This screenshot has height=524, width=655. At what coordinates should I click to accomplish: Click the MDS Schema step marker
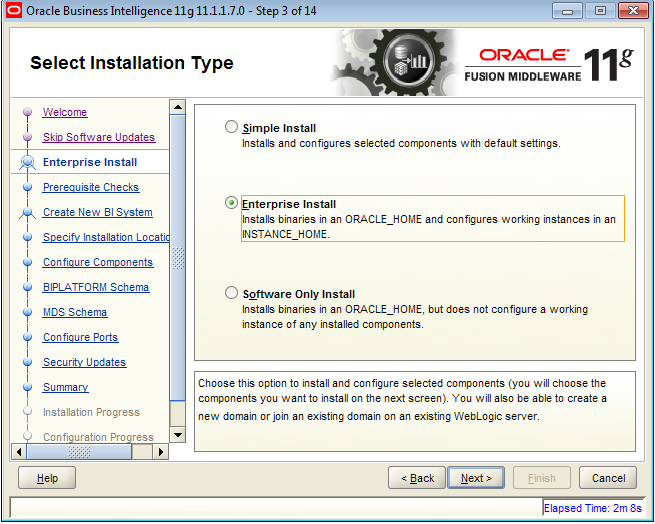coord(28,312)
